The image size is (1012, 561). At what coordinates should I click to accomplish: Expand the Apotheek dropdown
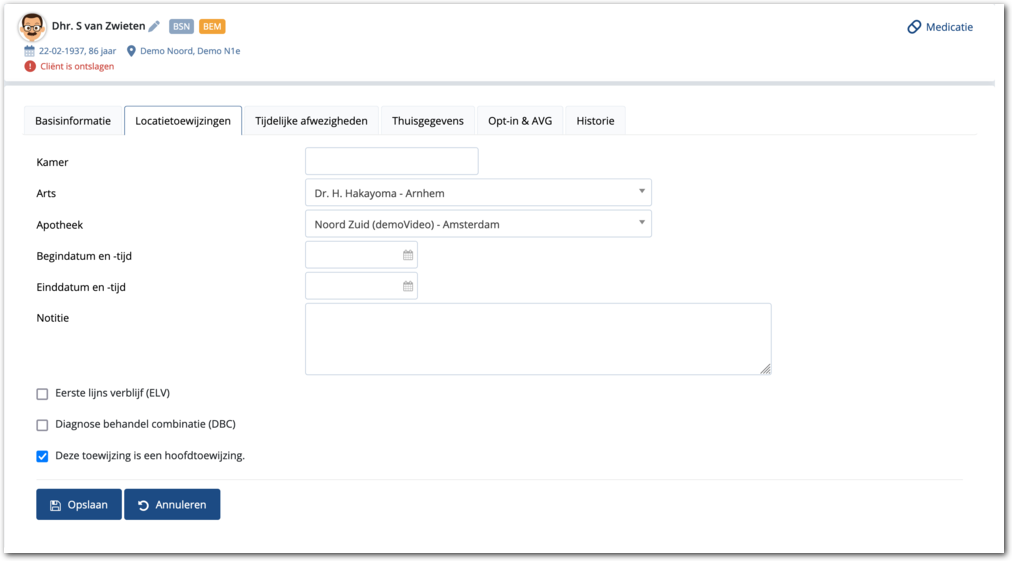click(641, 223)
